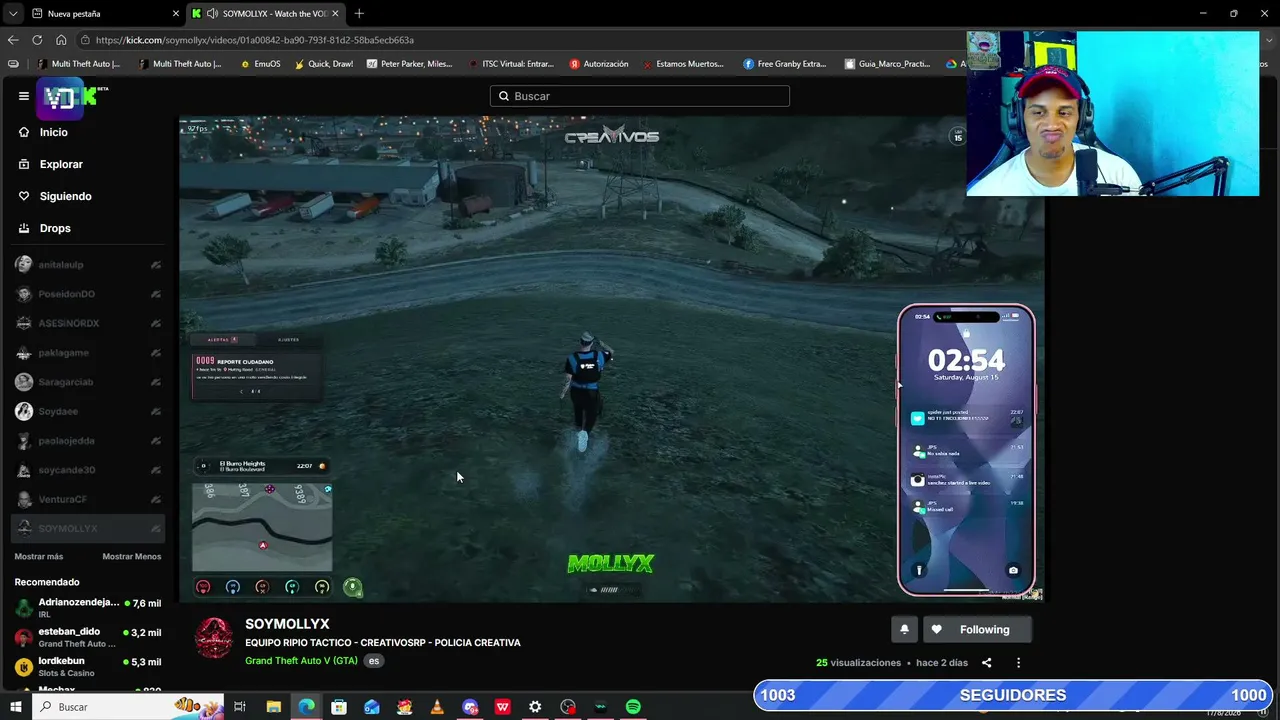Click the Windows Start button
The height and width of the screenshot is (720, 1280).
click(x=16, y=707)
